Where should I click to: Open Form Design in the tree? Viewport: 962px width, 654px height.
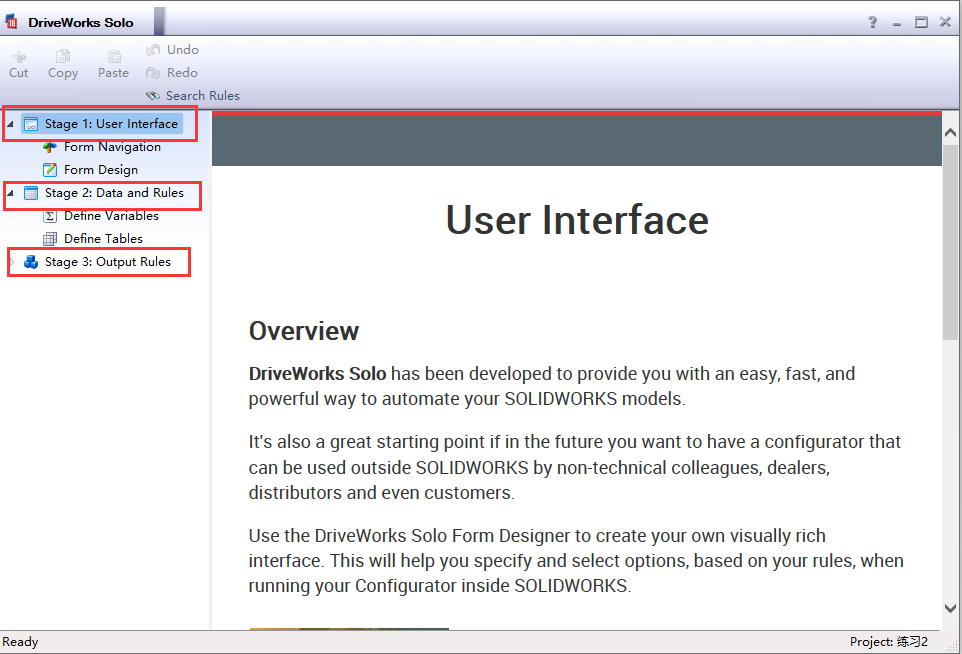click(101, 170)
